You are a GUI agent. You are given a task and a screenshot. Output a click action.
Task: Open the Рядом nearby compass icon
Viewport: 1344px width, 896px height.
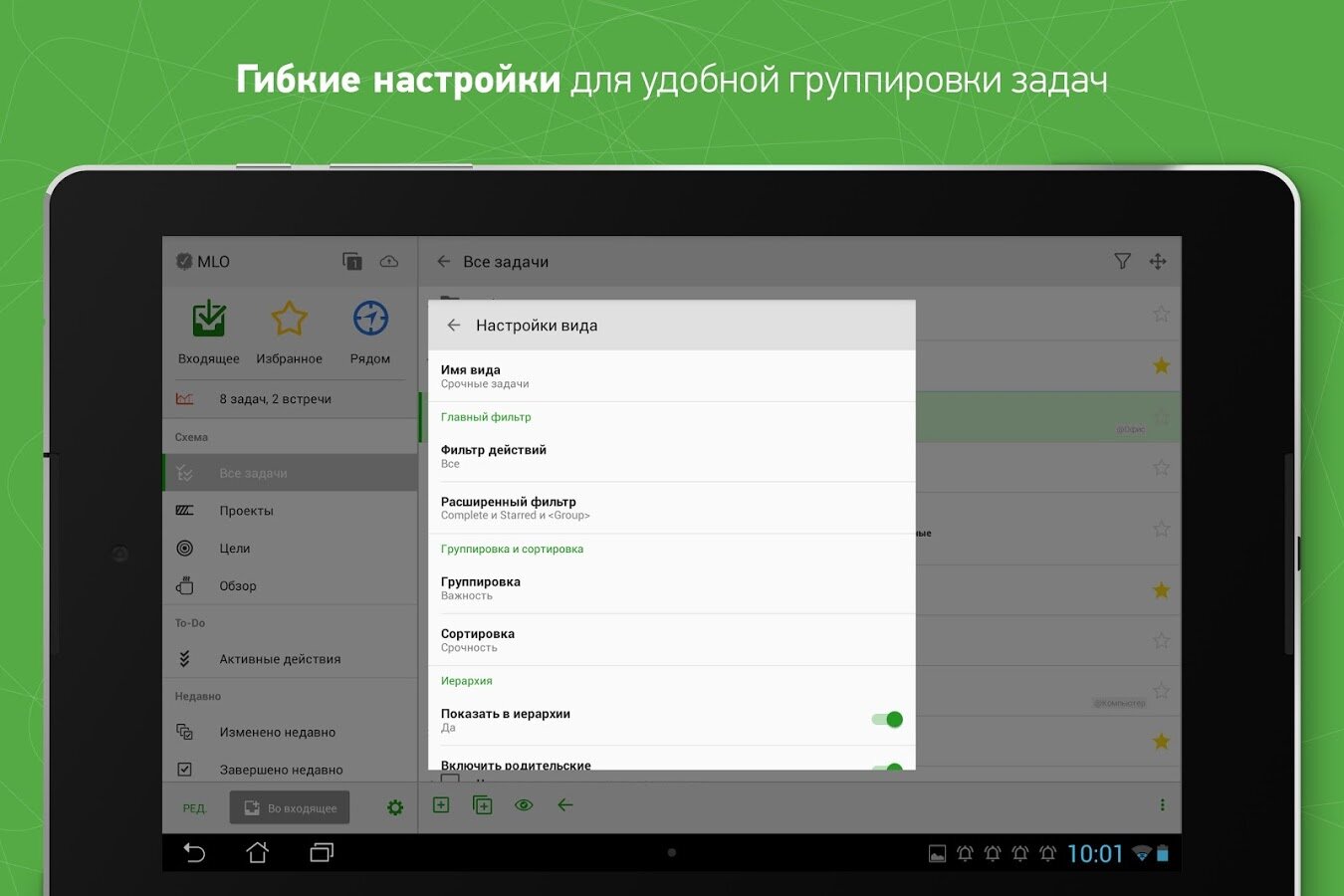(x=370, y=321)
